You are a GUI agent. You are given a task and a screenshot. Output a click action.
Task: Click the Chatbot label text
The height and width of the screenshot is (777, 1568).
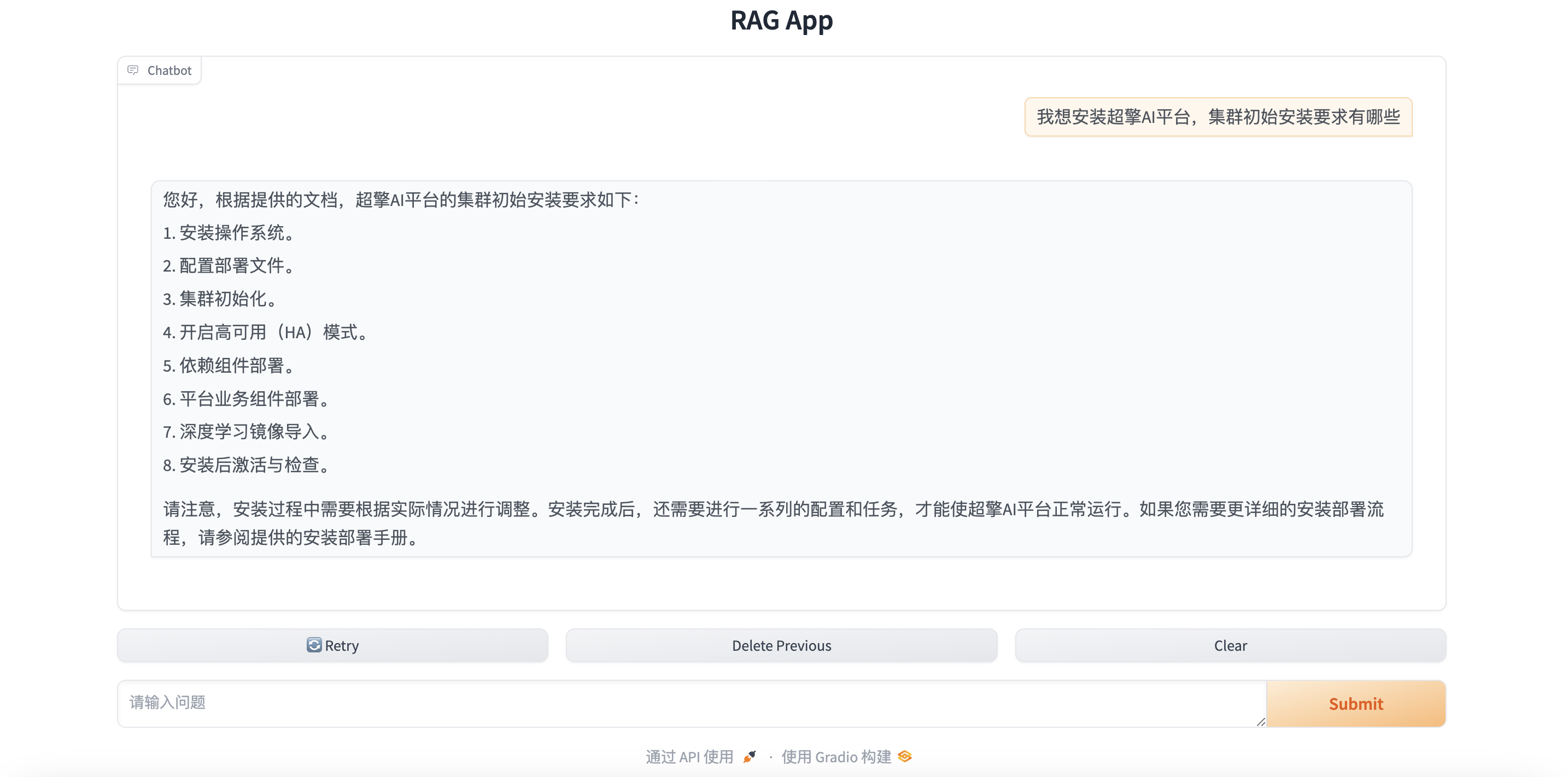169,70
